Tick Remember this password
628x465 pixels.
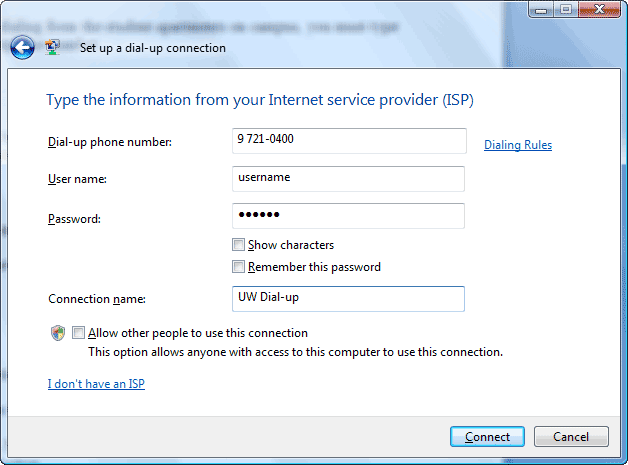pyautogui.click(x=238, y=267)
